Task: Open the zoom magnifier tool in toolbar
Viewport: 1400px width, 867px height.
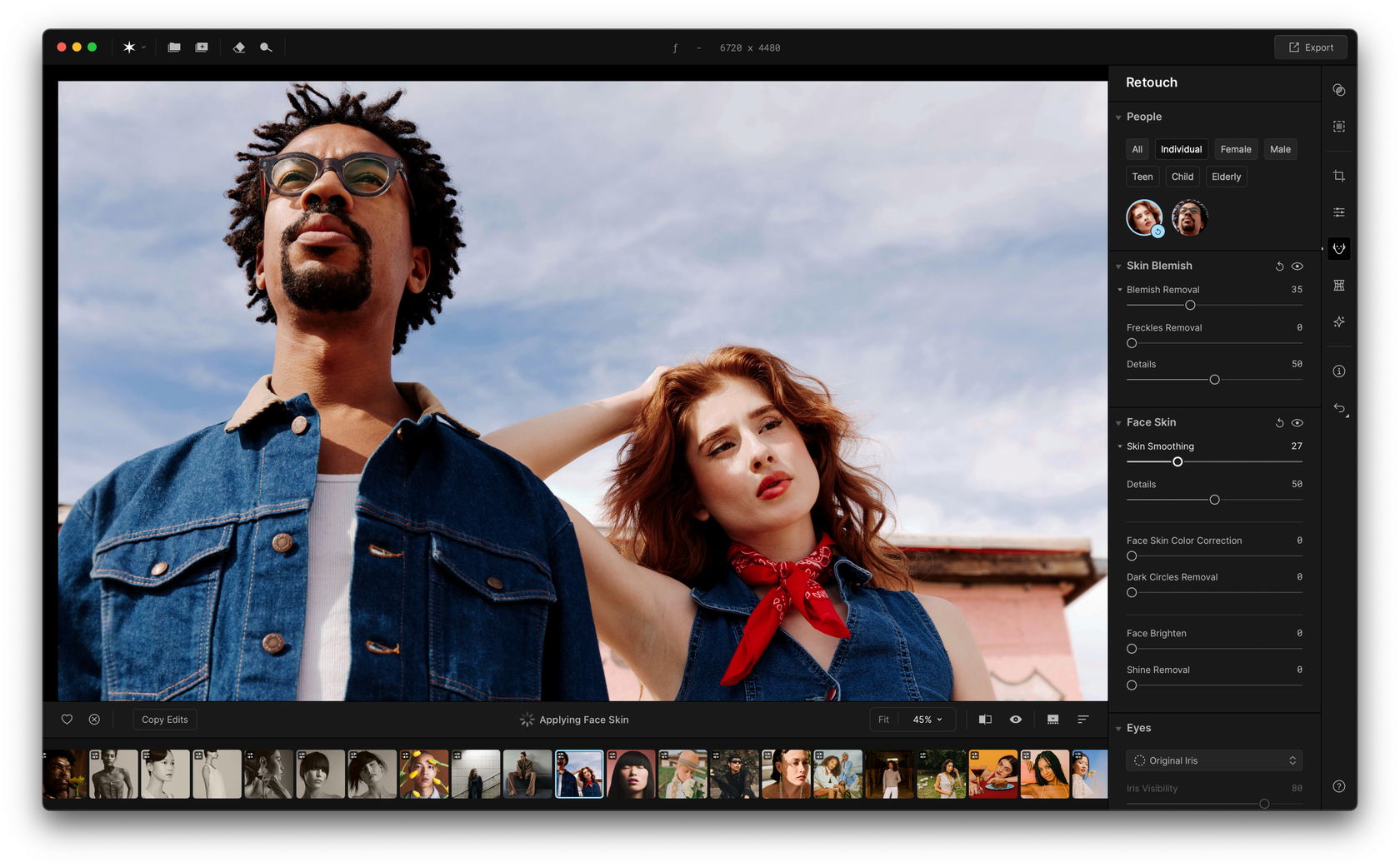Action: (265, 47)
